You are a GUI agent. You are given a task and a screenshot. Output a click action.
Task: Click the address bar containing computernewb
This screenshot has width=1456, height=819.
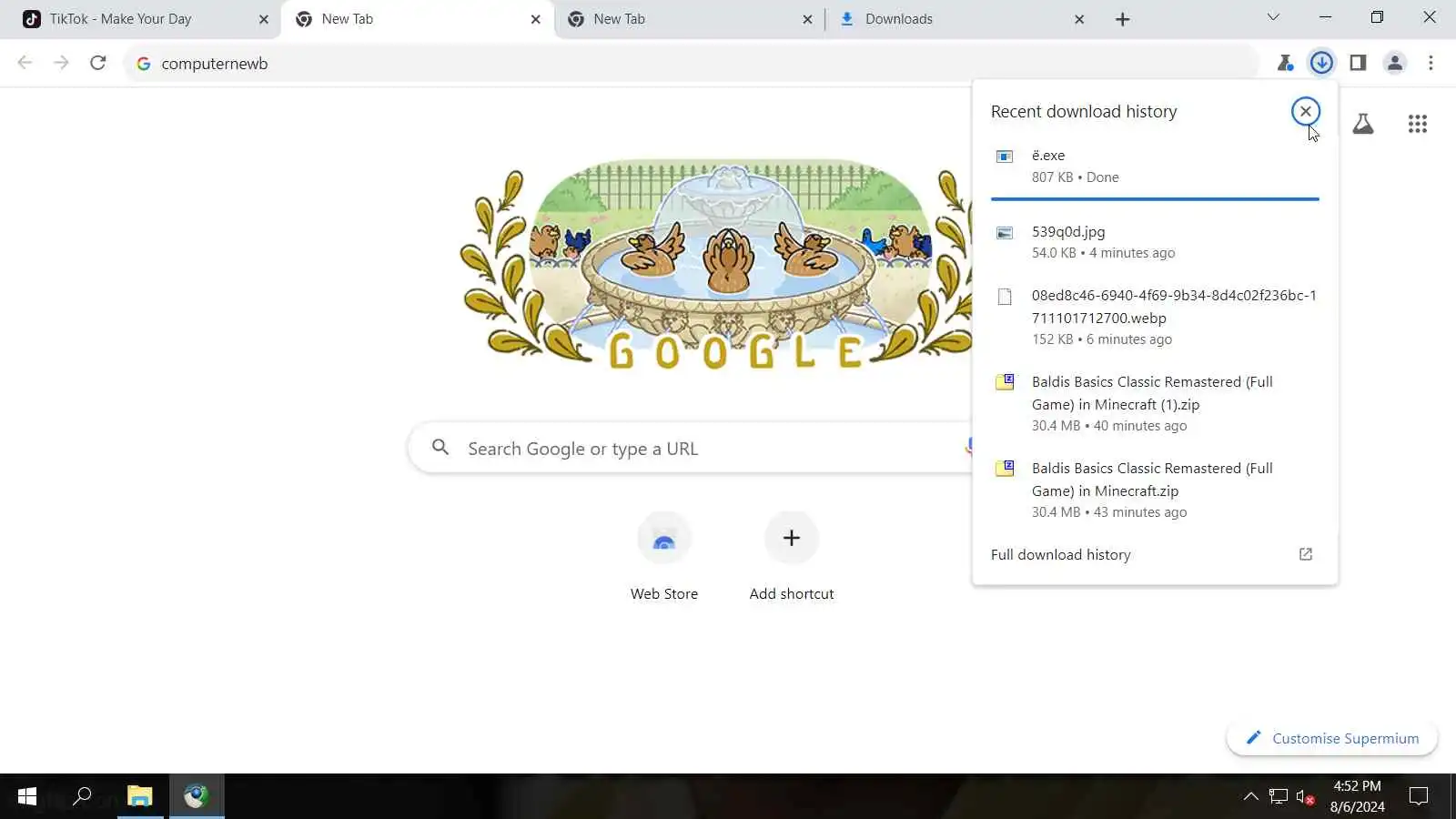[x=692, y=64]
